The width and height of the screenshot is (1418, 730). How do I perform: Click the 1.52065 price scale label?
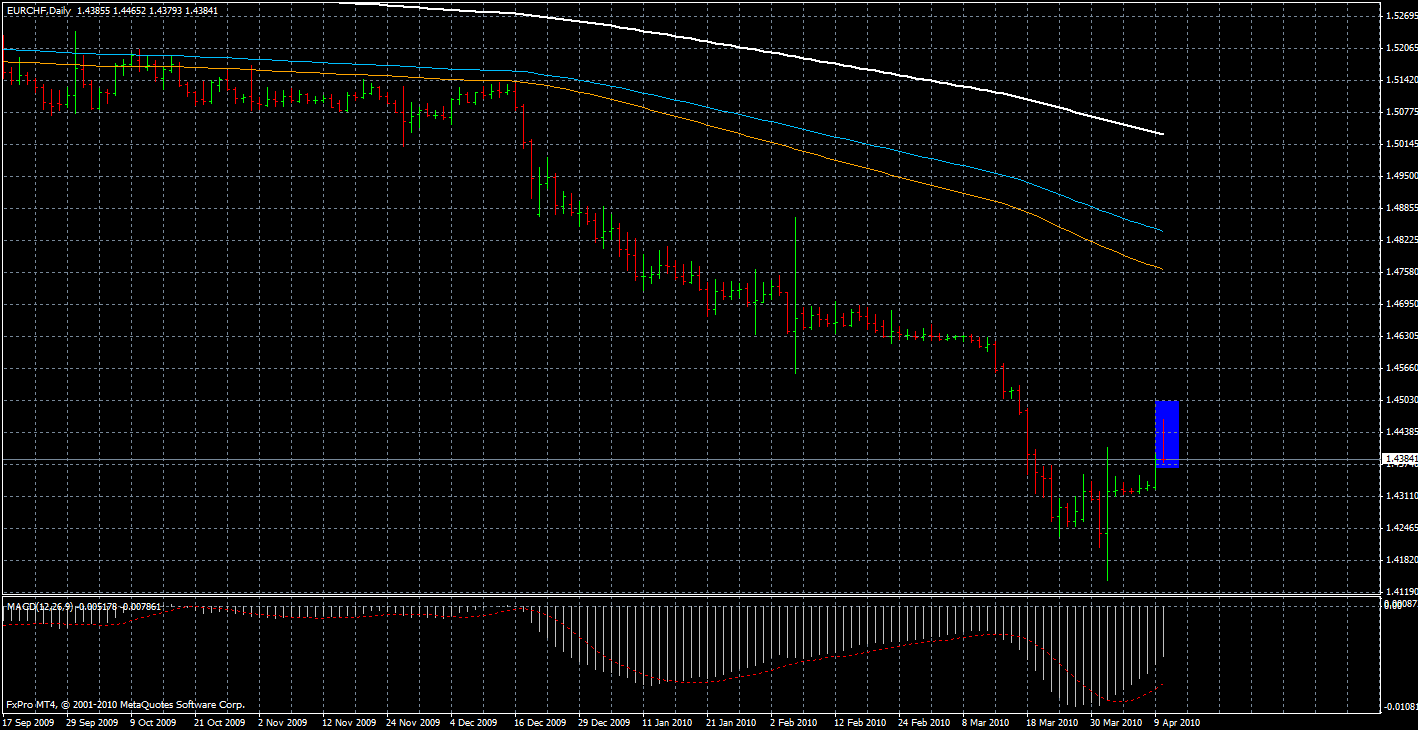(1401, 48)
